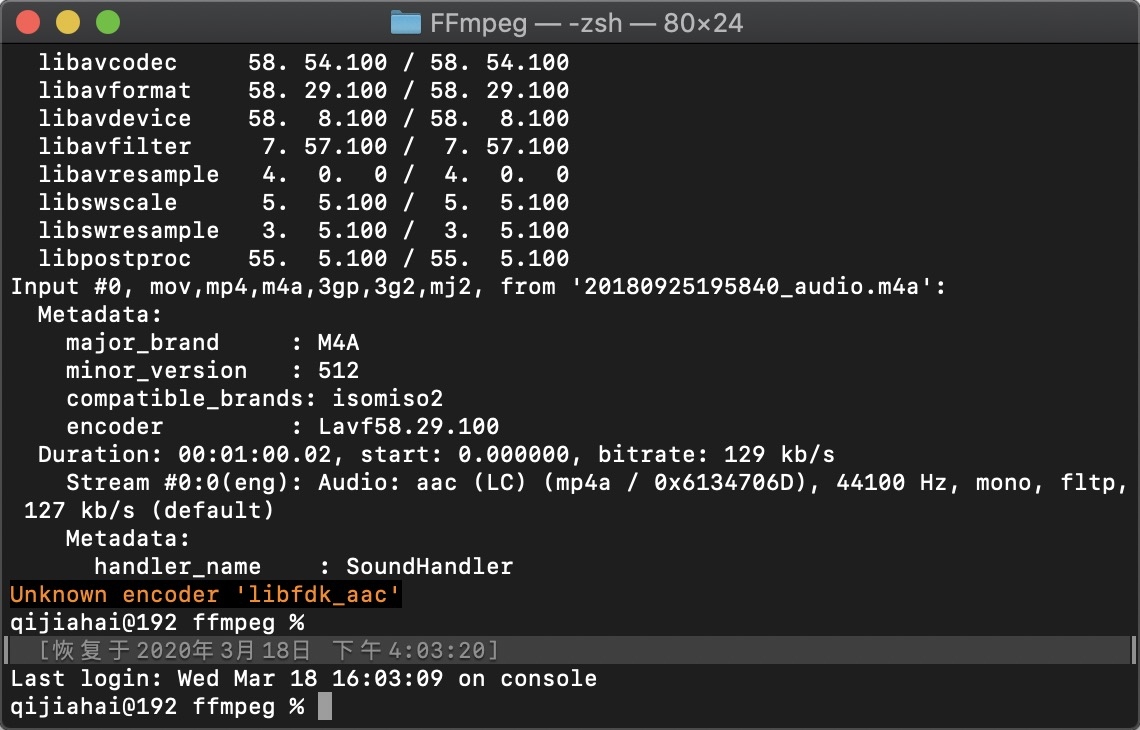This screenshot has height=730, width=1140.
Task: Click the 'libavfilter' library name
Action: pyautogui.click(x=115, y=147)
